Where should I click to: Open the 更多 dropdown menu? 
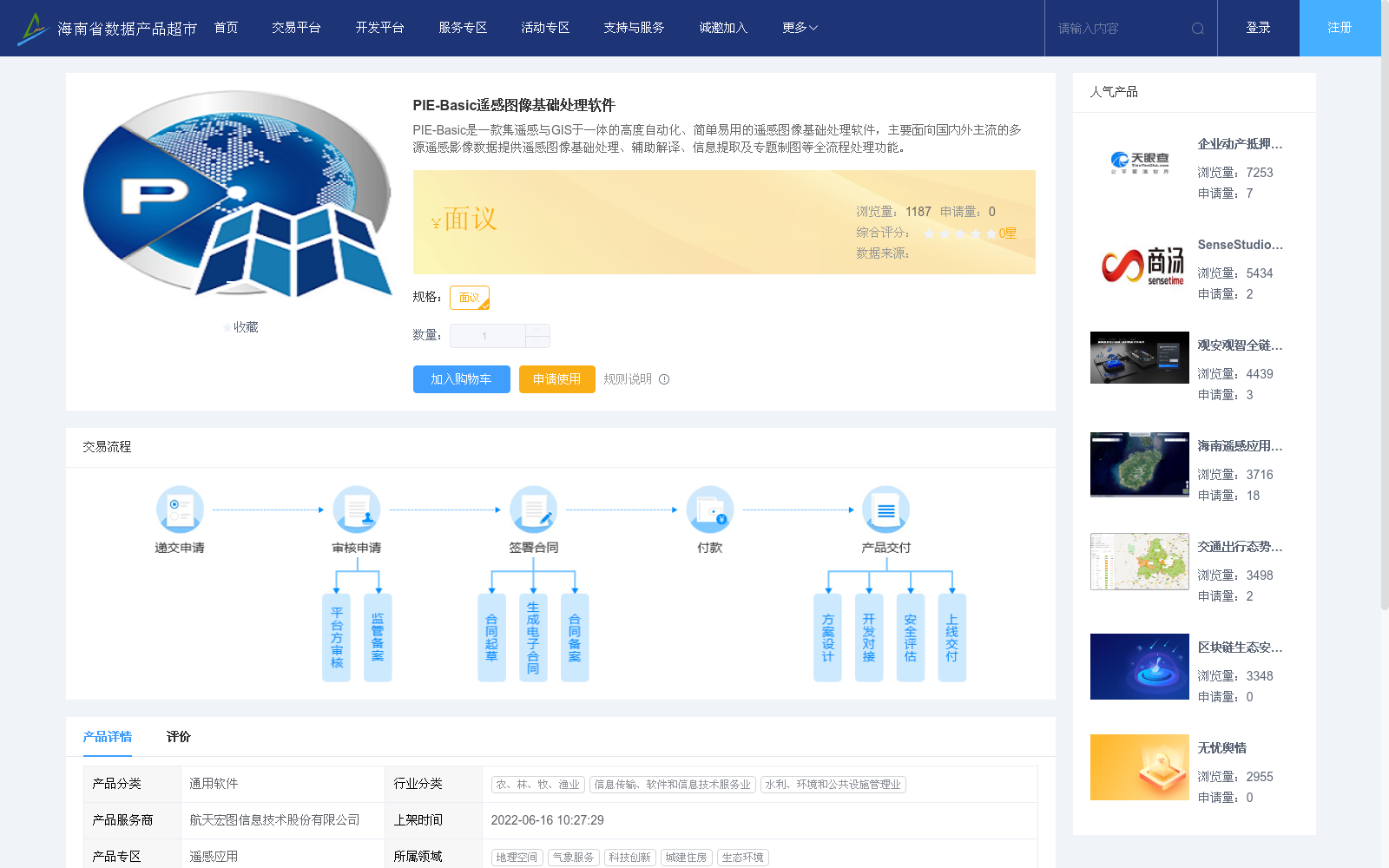coord(800,28)
